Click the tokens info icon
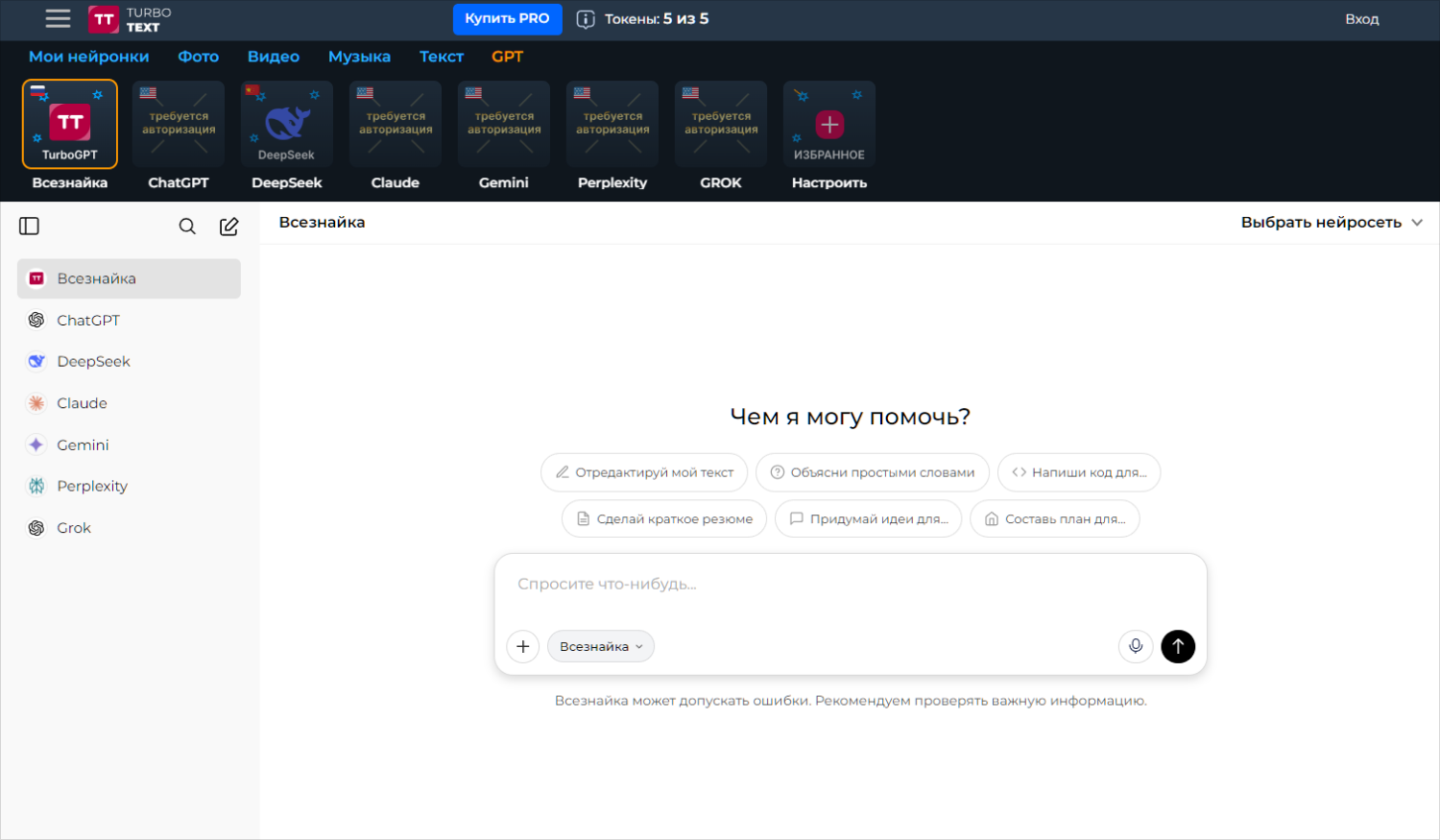 (x=586, y=19)
